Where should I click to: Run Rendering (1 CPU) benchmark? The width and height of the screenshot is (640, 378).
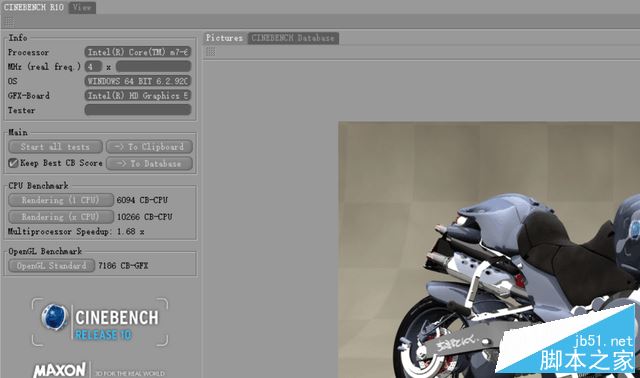tap(61, 200)
